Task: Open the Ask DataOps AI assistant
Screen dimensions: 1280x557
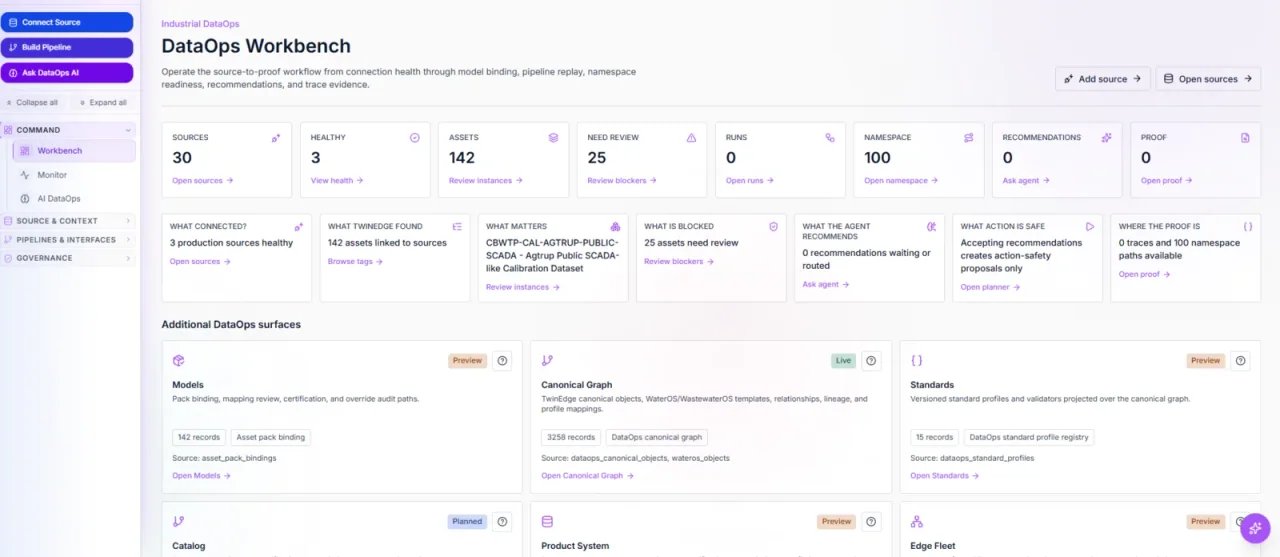Action: tap(66, 73)
